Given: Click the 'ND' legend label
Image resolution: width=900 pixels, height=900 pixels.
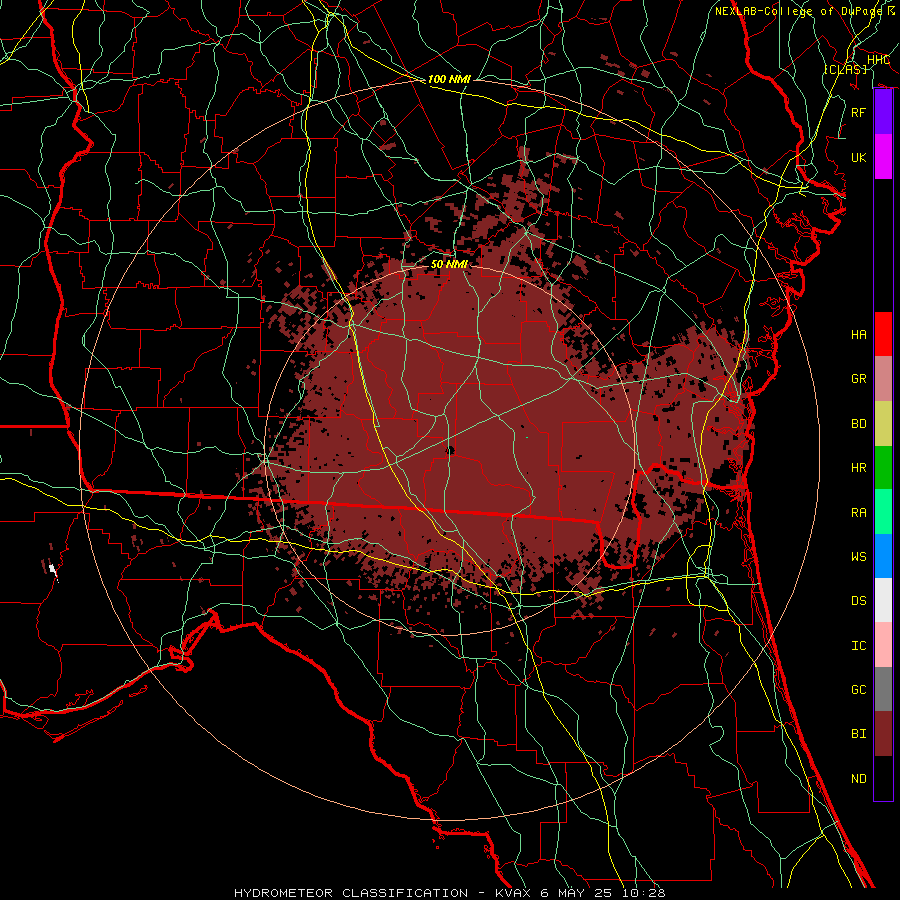Looking at the screenshot, I should tap(858, 779).
